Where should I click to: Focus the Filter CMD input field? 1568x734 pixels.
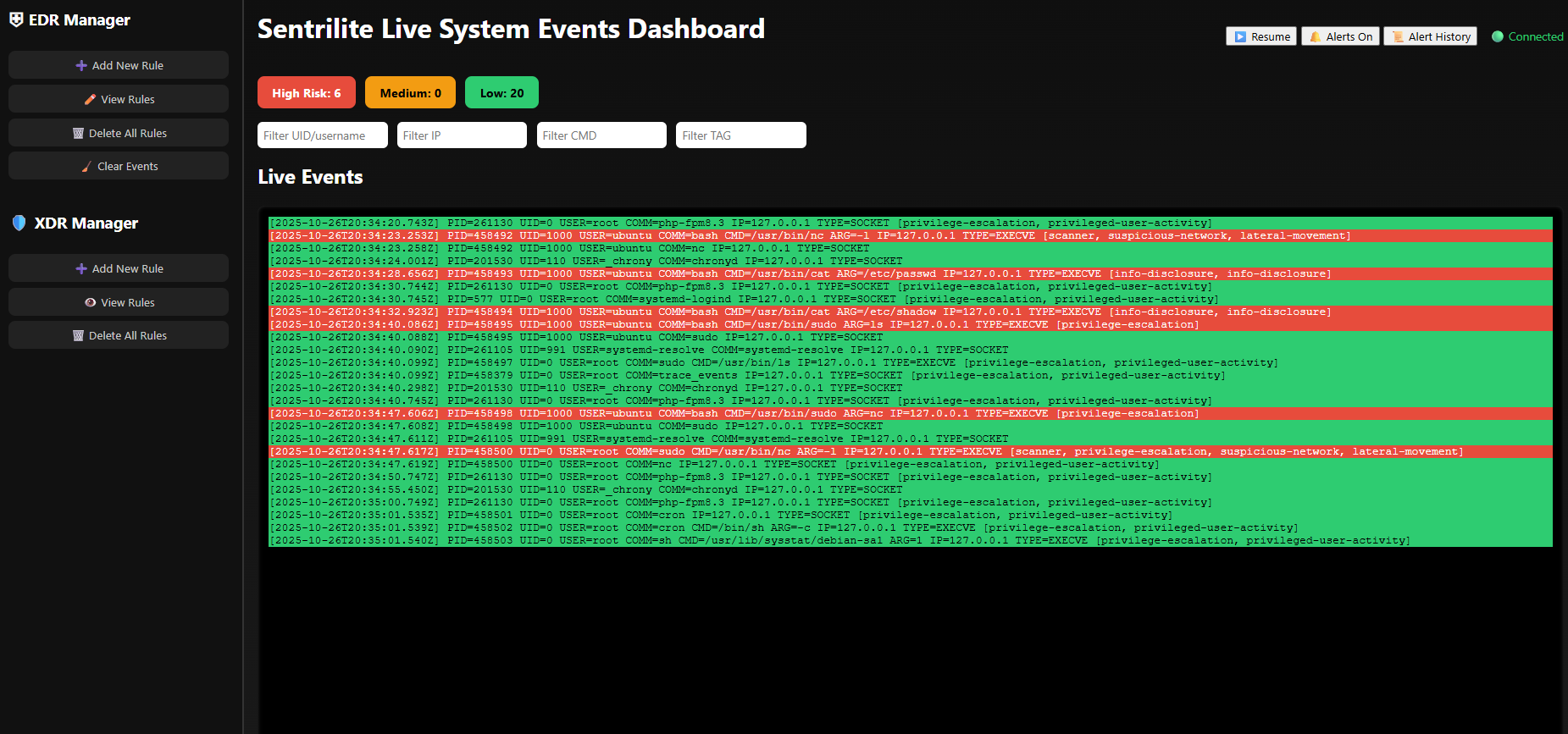pyautogui.click(x=601, y=135)
